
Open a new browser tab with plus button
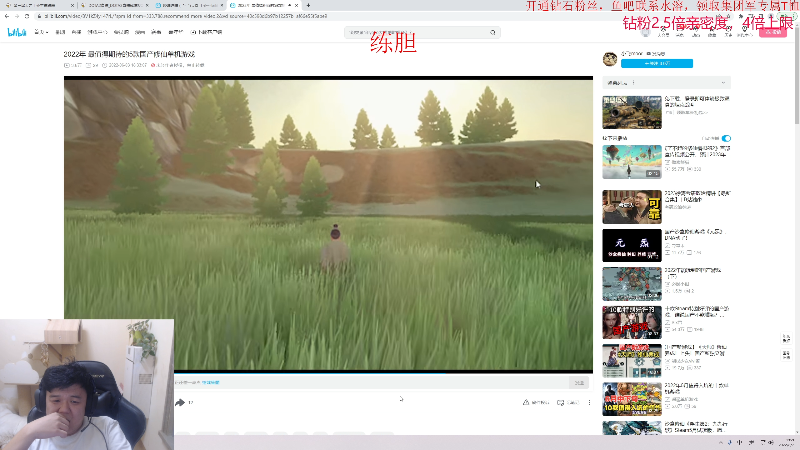[308, 5]
